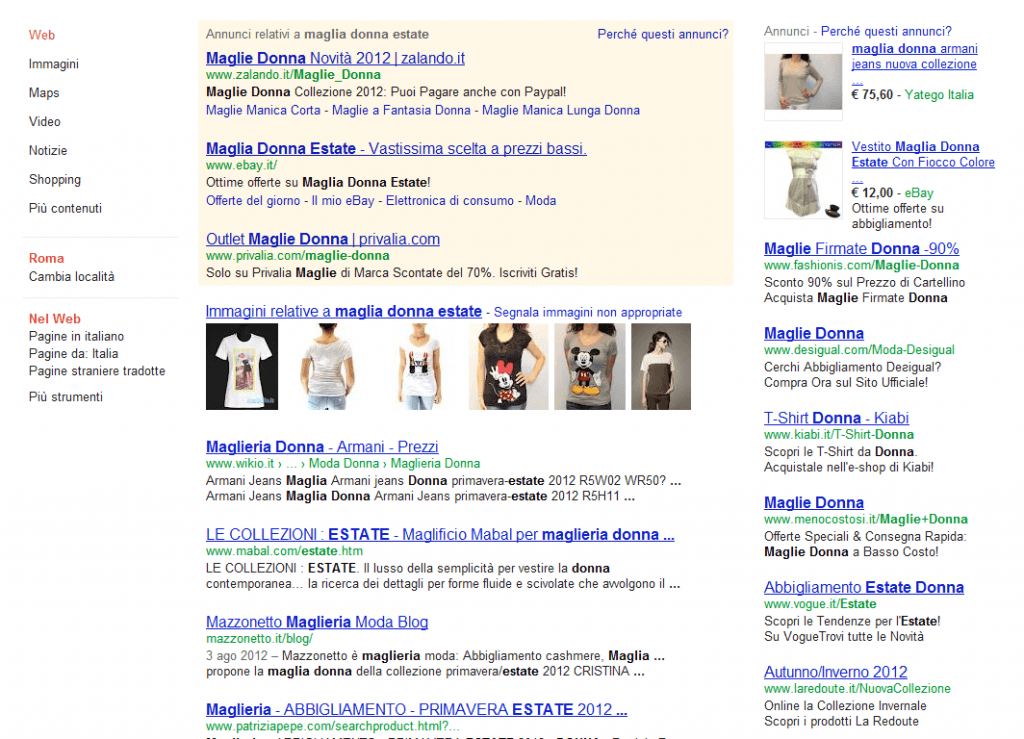Open Maglie Donna Novità 2012 zalando.it ad
The height and width of the screenshot is (739, 1024).
coord(335,58)
